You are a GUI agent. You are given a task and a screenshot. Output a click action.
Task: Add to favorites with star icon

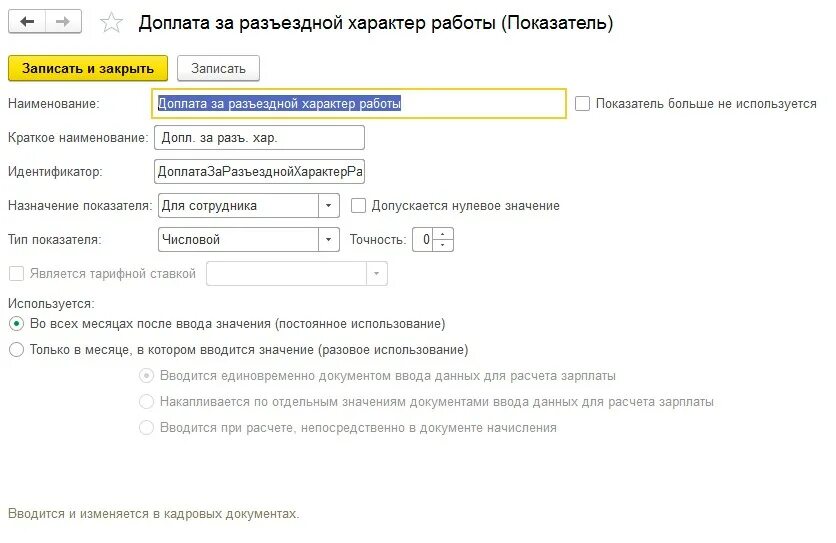(x=113, y=22)
